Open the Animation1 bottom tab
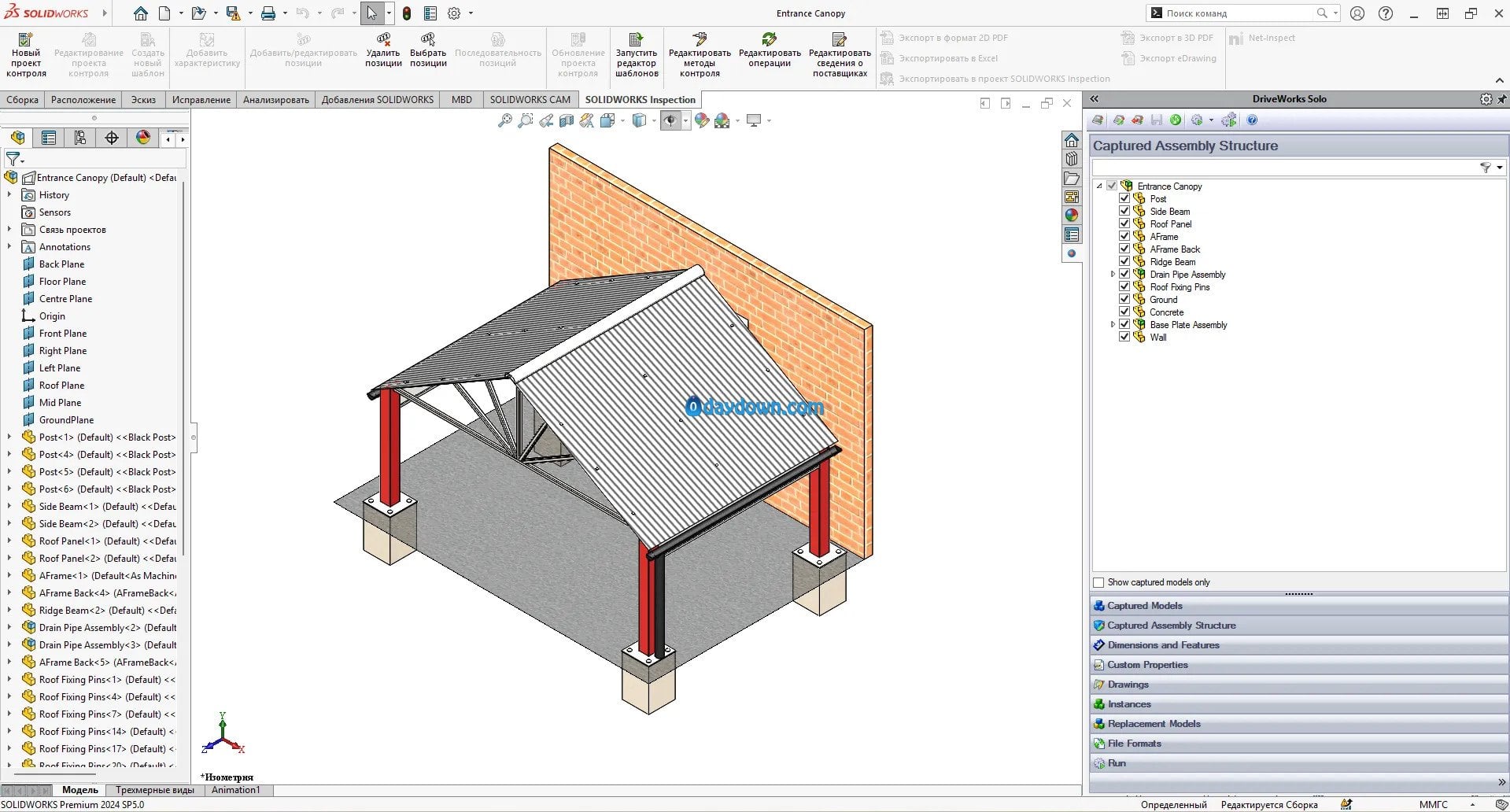Viewport: 1510px width, 812px height. pos(235,790)
